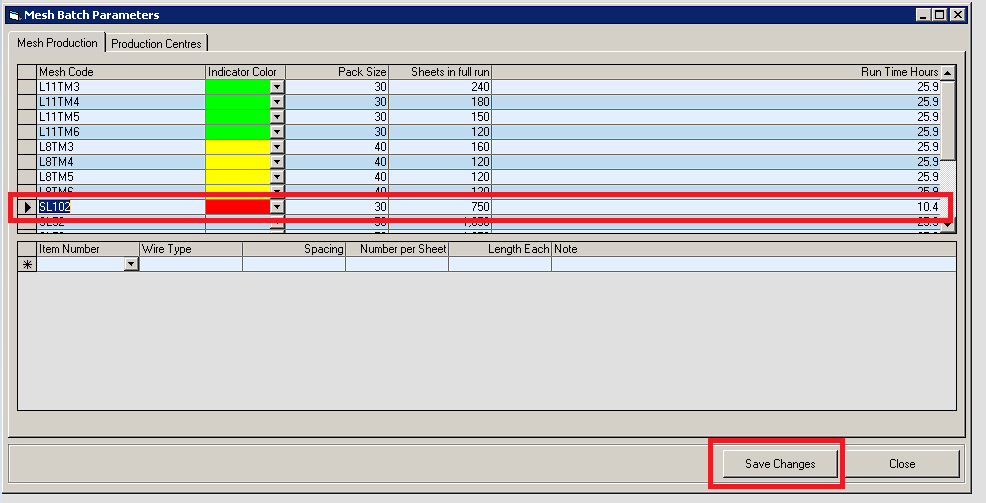This screenshot has height=503, width=986.
Task: Open the color dropdown for SL102
Action: (277, 207)
